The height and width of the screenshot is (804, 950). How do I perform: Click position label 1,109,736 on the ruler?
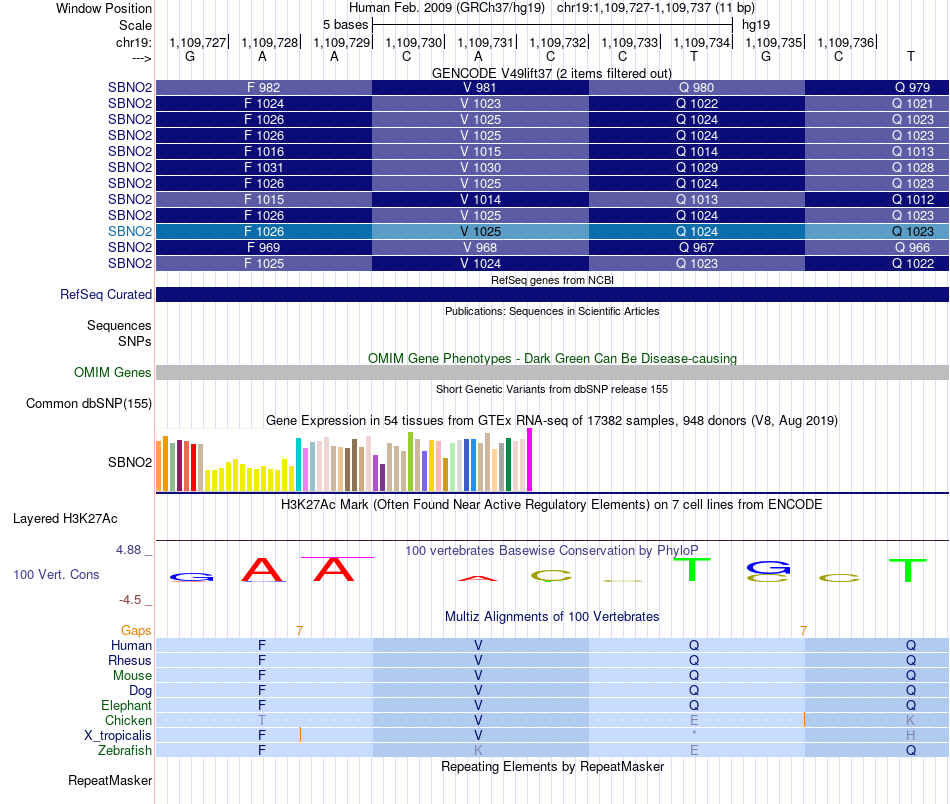click(x=846, y=42)
